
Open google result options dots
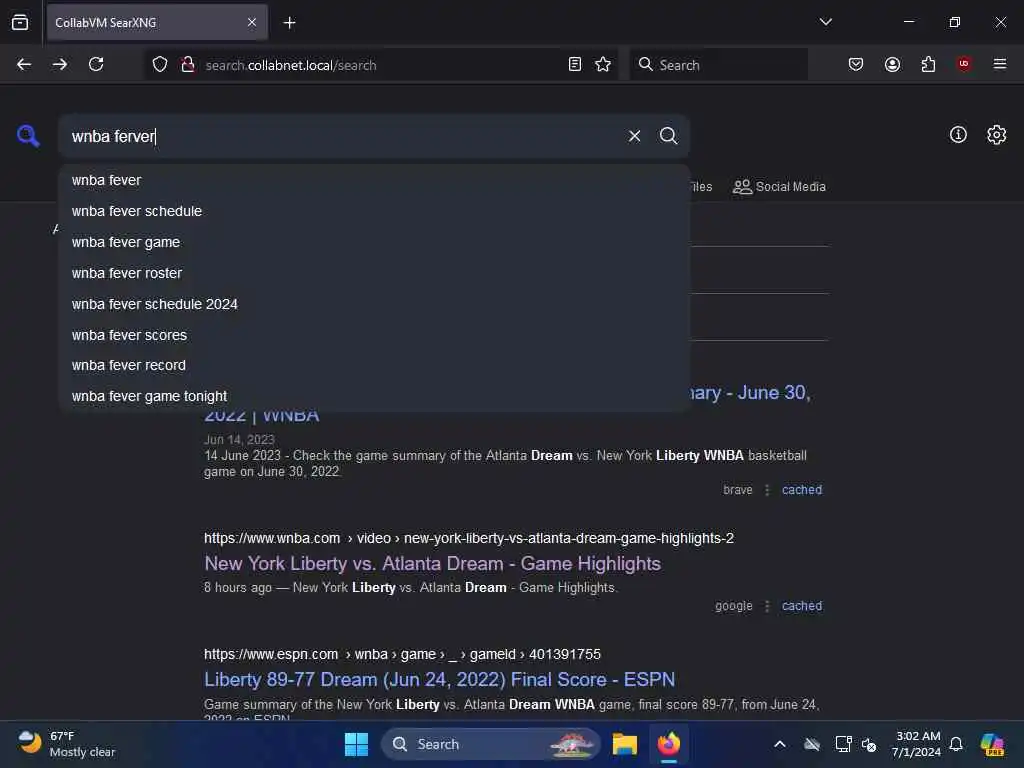pyautogui.click(x=767, y=606)
